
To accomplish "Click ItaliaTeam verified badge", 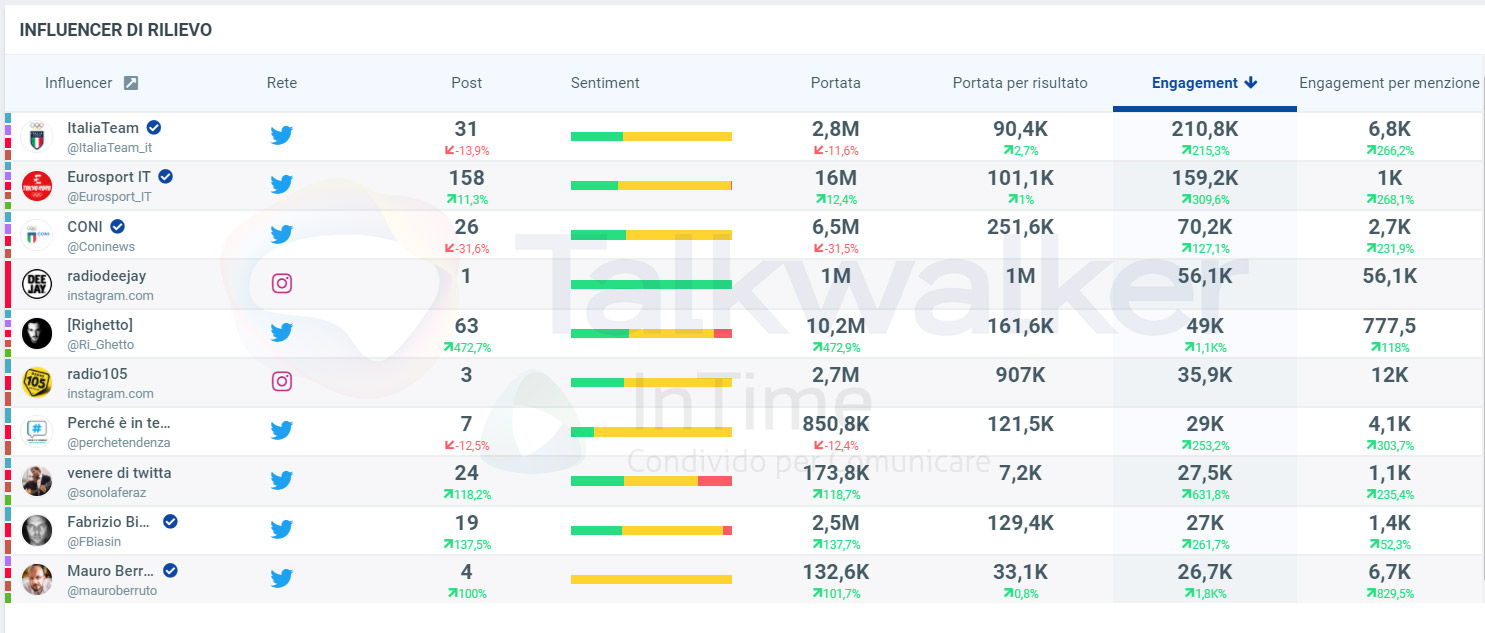I will pos(154,127).
